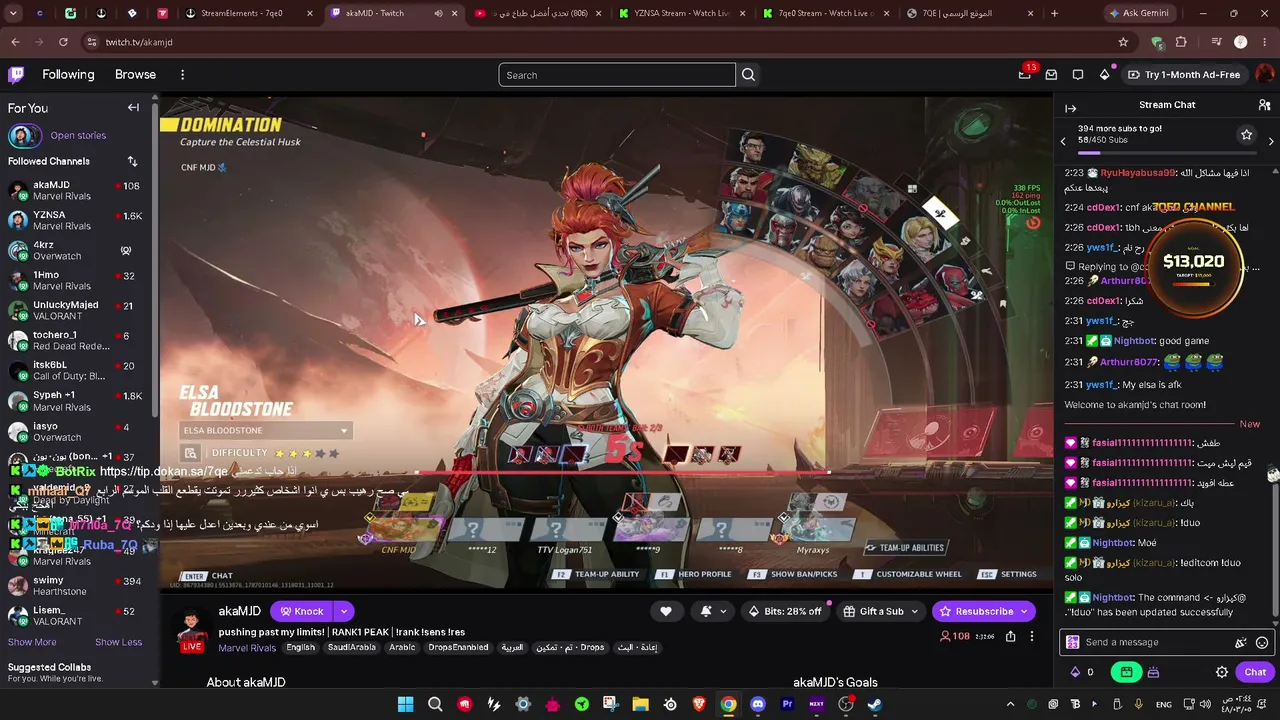
Task: Open the Elsa Bloodstone hero dropdown
Action: (x=265, y=430)
